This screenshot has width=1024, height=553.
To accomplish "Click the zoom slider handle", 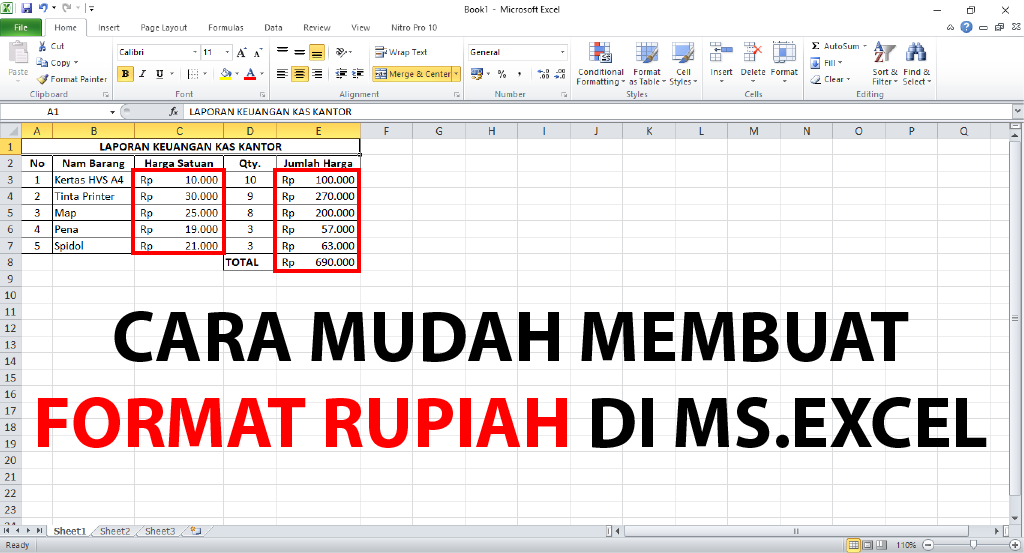I will click(973, 545).
